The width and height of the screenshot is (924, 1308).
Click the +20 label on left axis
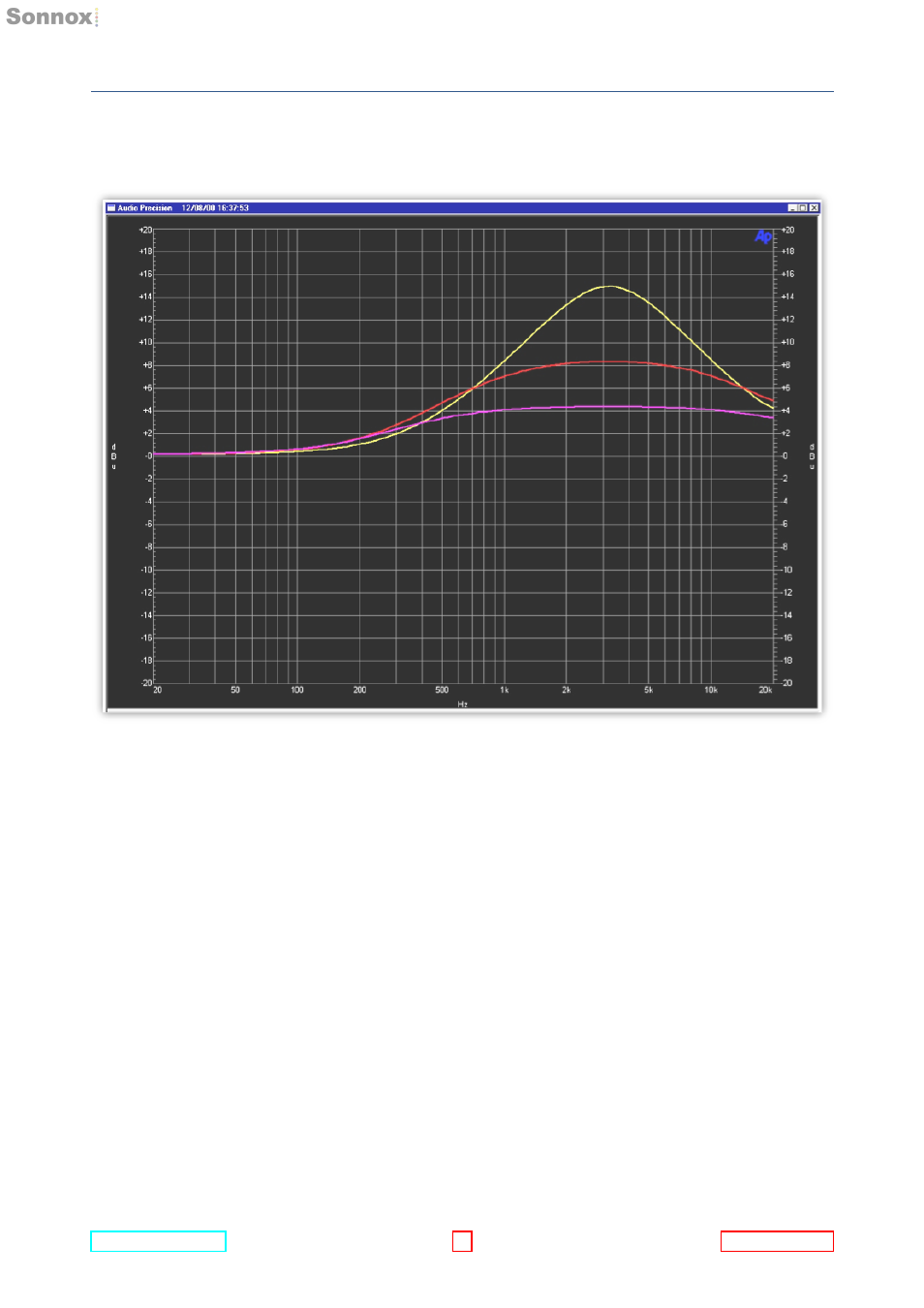pos(145,230)
